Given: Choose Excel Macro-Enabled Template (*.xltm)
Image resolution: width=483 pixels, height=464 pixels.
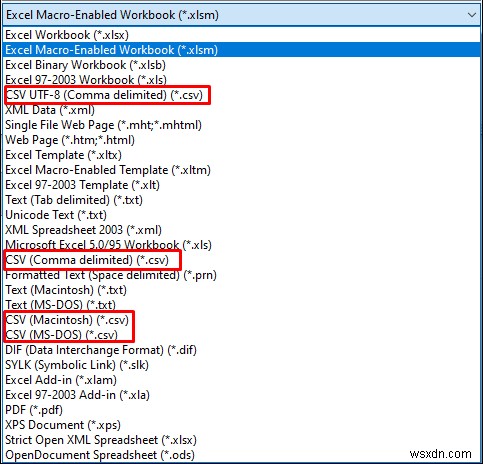Looking at the screenshot, I should pos(241,170).
